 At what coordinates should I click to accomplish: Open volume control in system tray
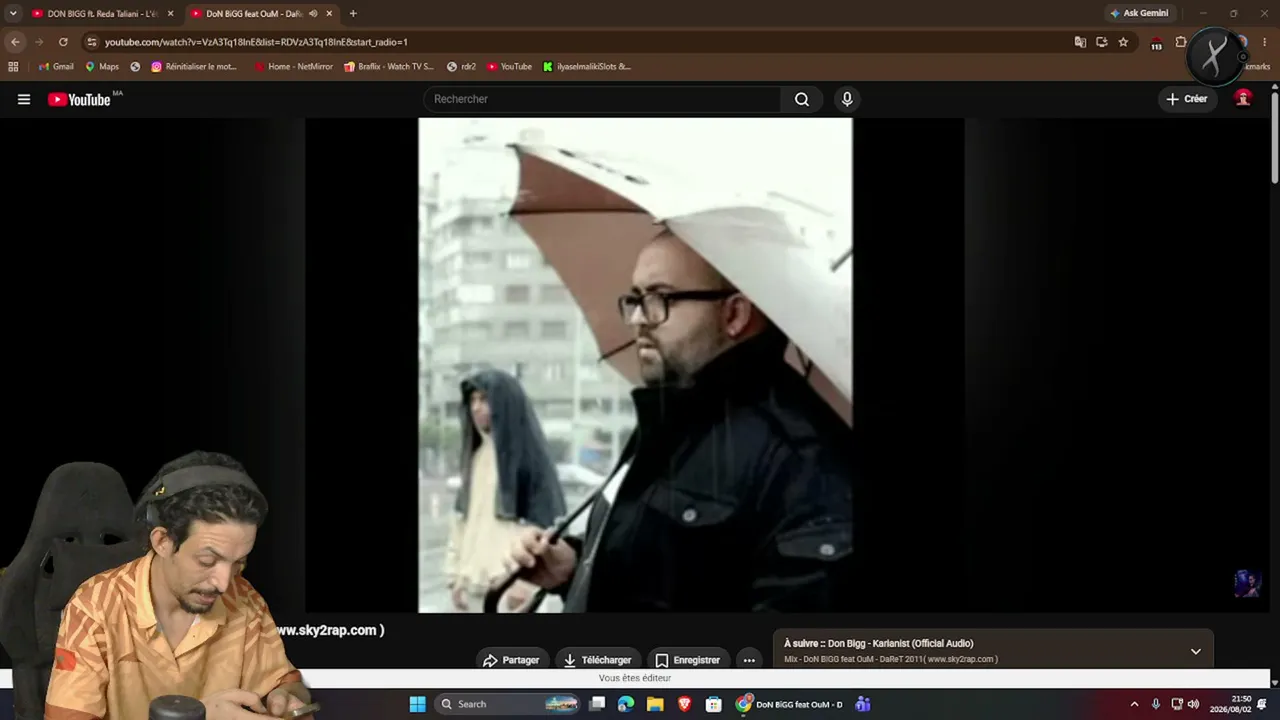point(1193,704)
